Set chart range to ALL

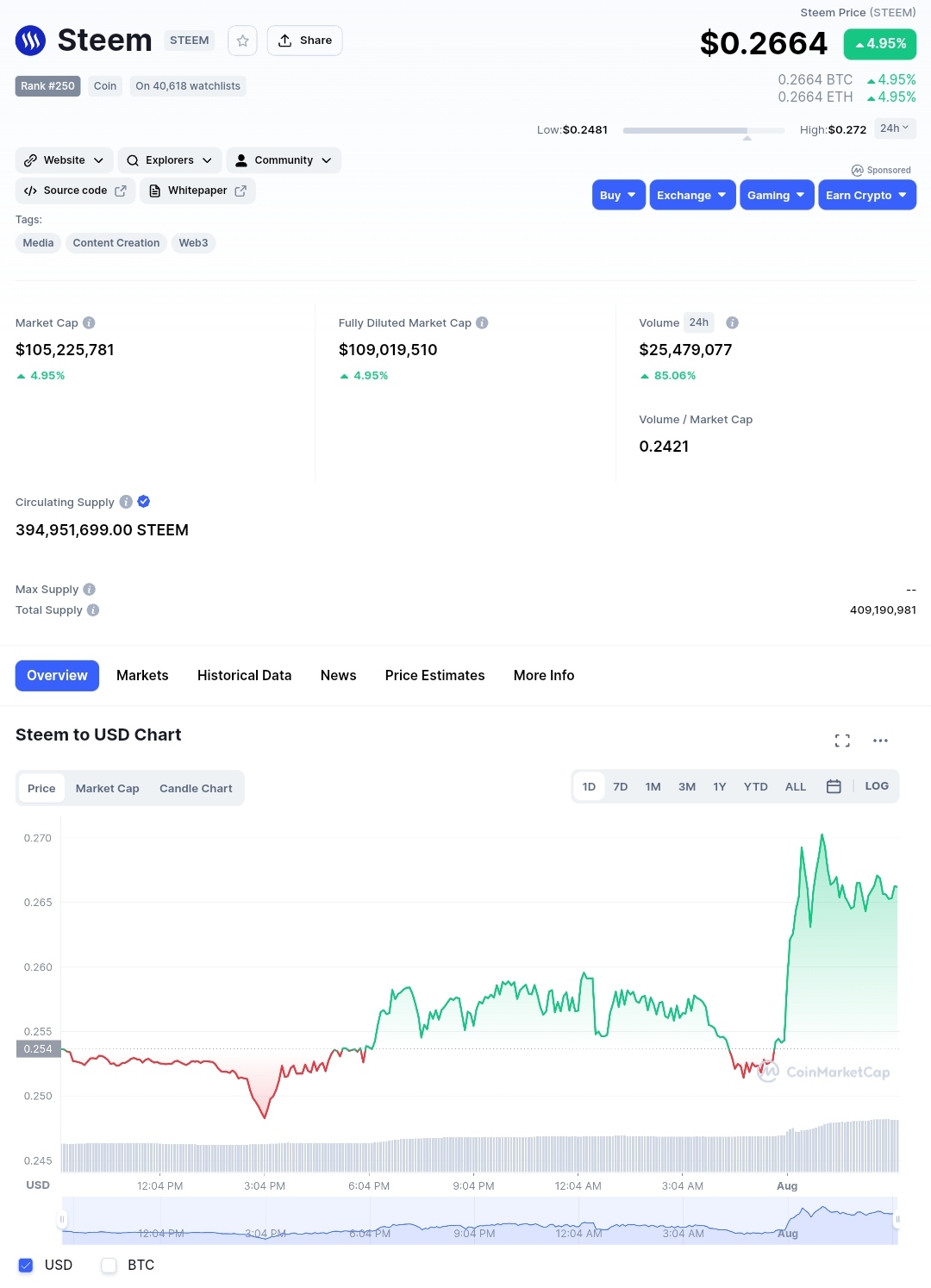795,786
